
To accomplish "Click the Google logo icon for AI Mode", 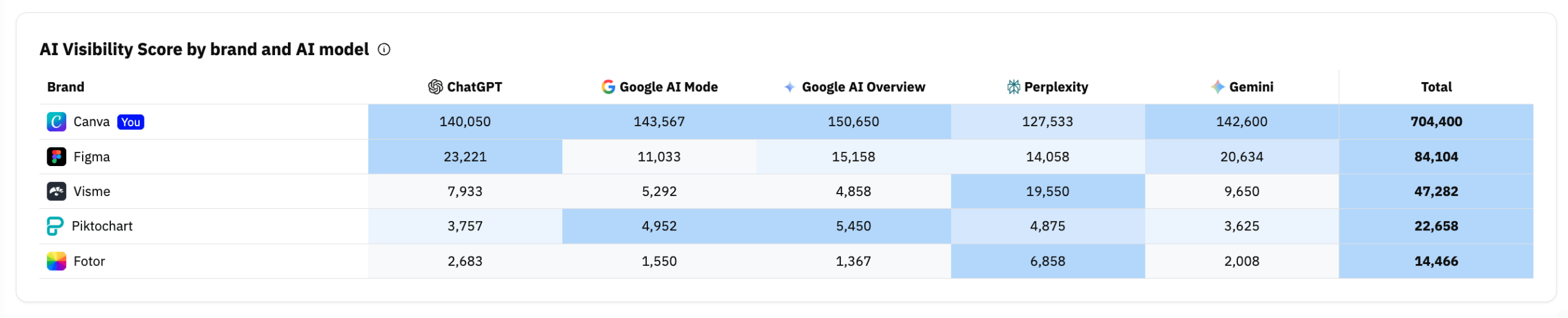I will [608, 87].
